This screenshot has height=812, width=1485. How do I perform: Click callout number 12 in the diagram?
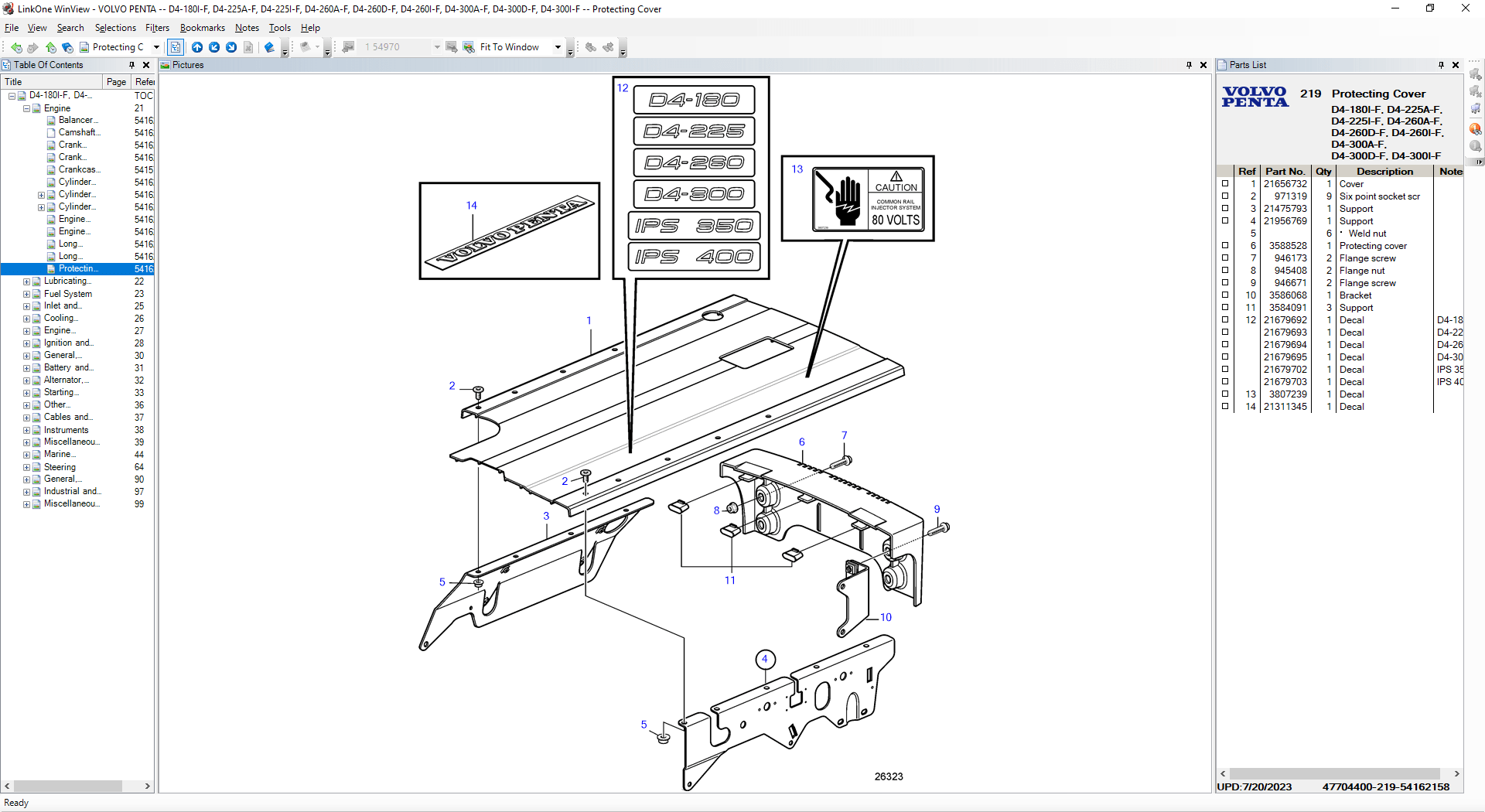click(623, 88)
